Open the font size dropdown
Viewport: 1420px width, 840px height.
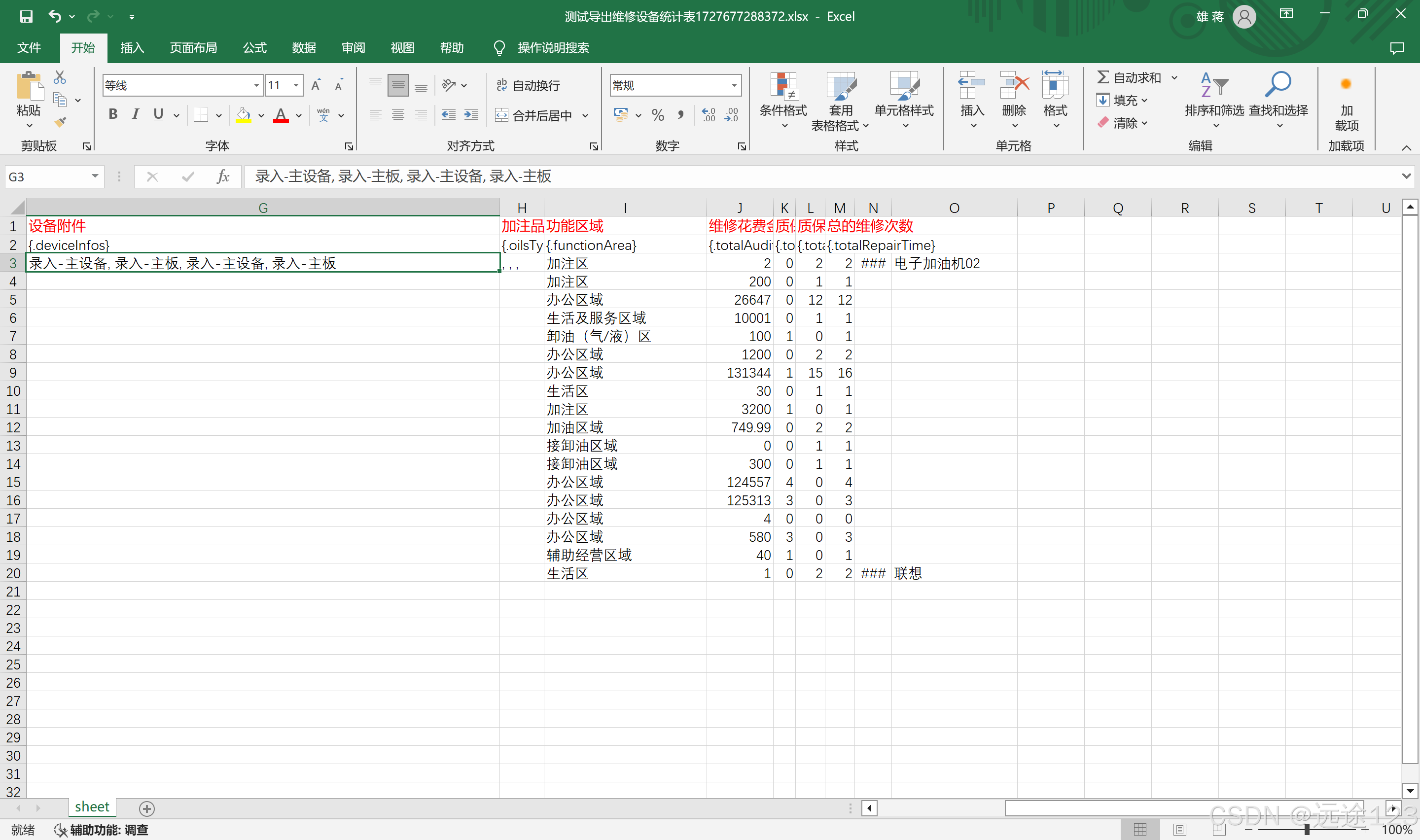click(296, 85)
